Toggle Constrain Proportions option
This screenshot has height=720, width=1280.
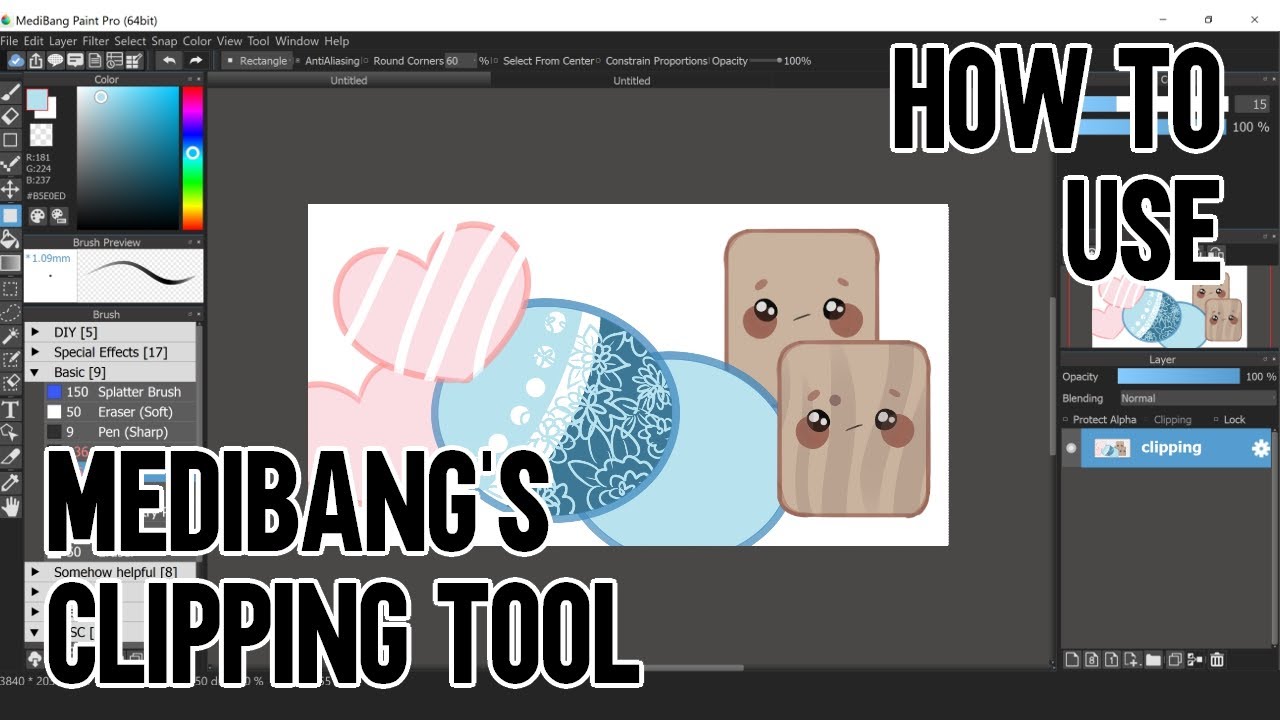(x=599, y=61)
